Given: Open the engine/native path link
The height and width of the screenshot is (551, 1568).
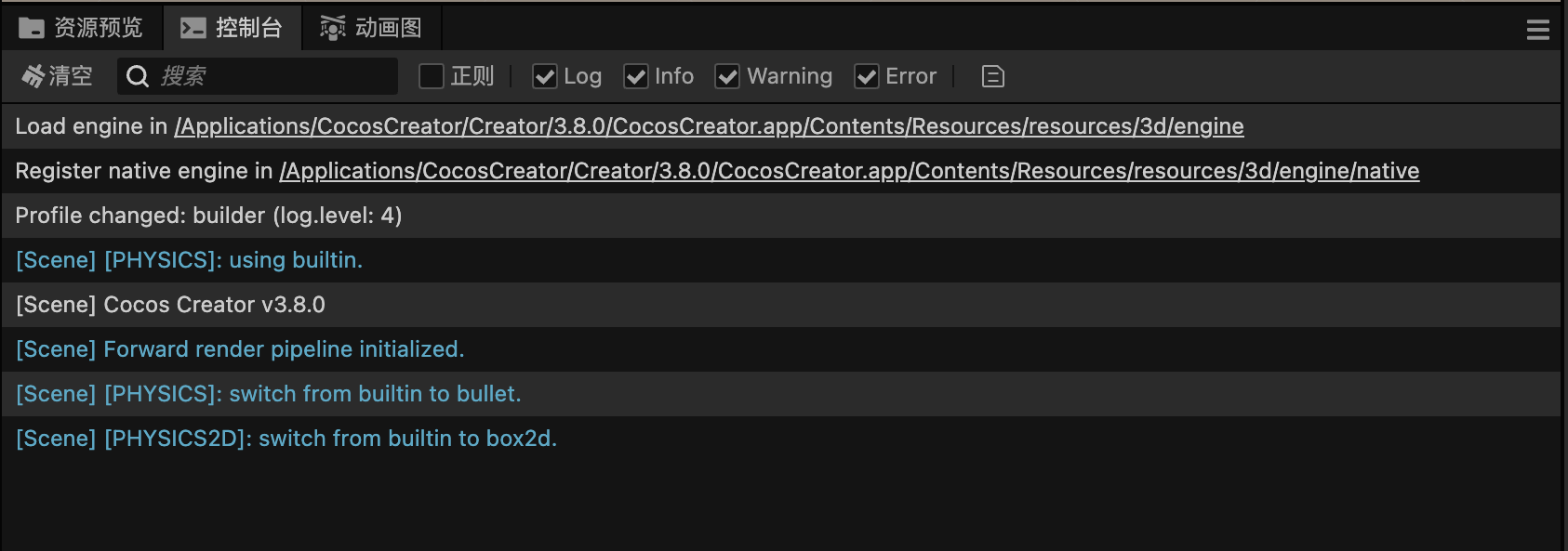Looking at the screenshot, I should click(849, 171).
